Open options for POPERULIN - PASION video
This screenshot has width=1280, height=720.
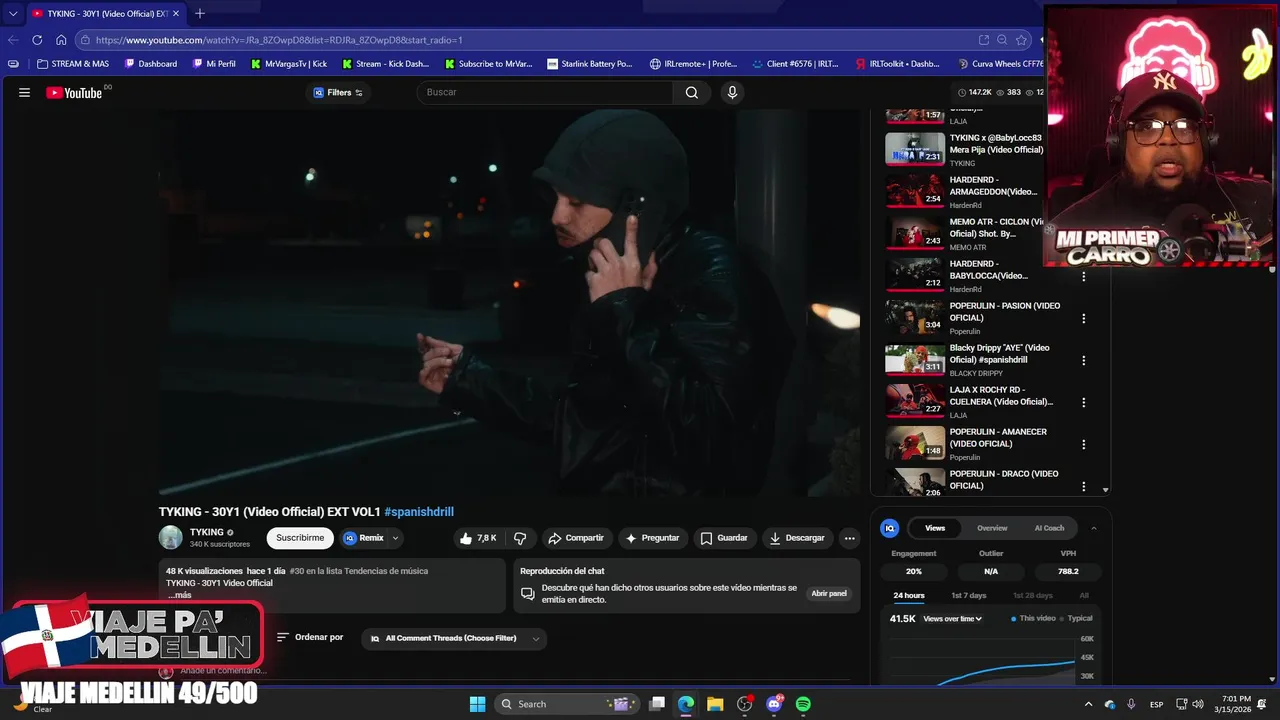click(1083, 318)
